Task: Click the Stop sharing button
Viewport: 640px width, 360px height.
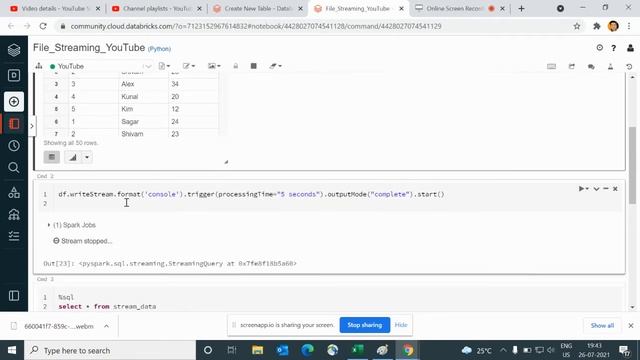Action: point(364,325)
